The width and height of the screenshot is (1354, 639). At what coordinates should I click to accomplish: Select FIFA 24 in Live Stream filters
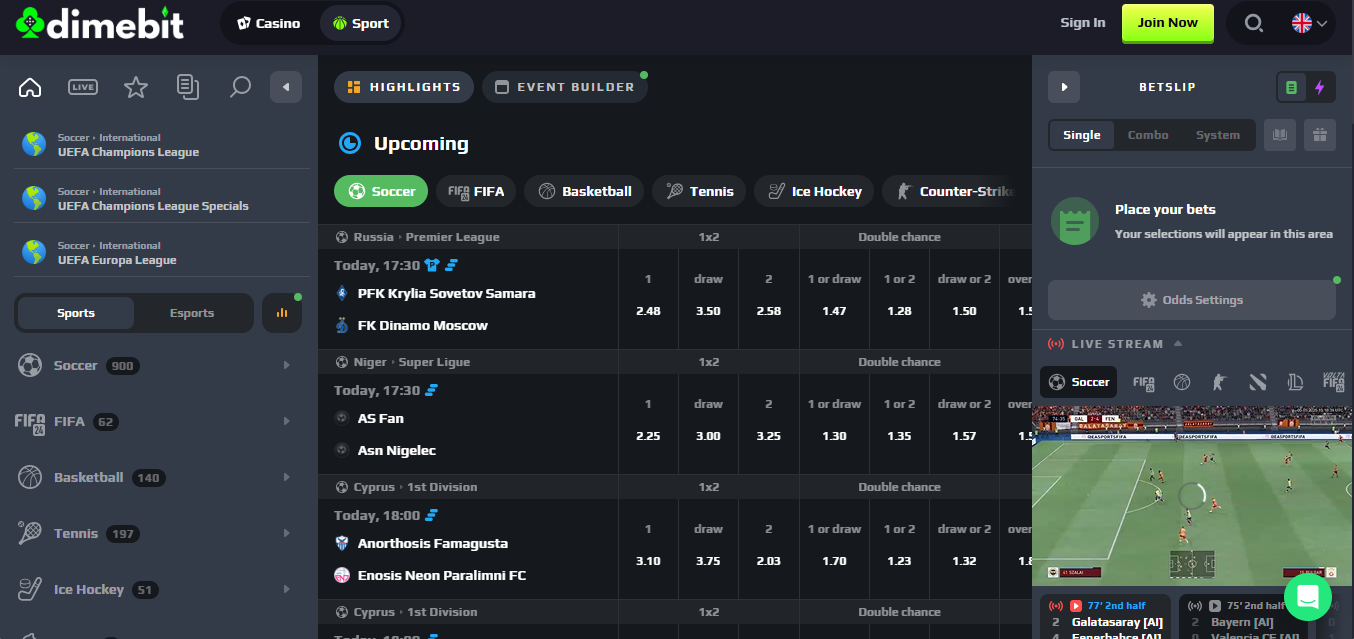pos(1143,382)
